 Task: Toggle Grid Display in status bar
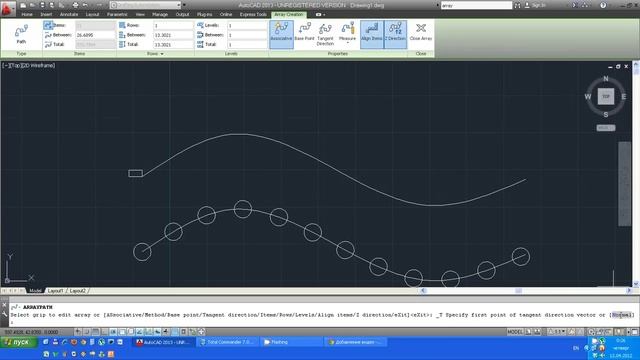point(96,332)
